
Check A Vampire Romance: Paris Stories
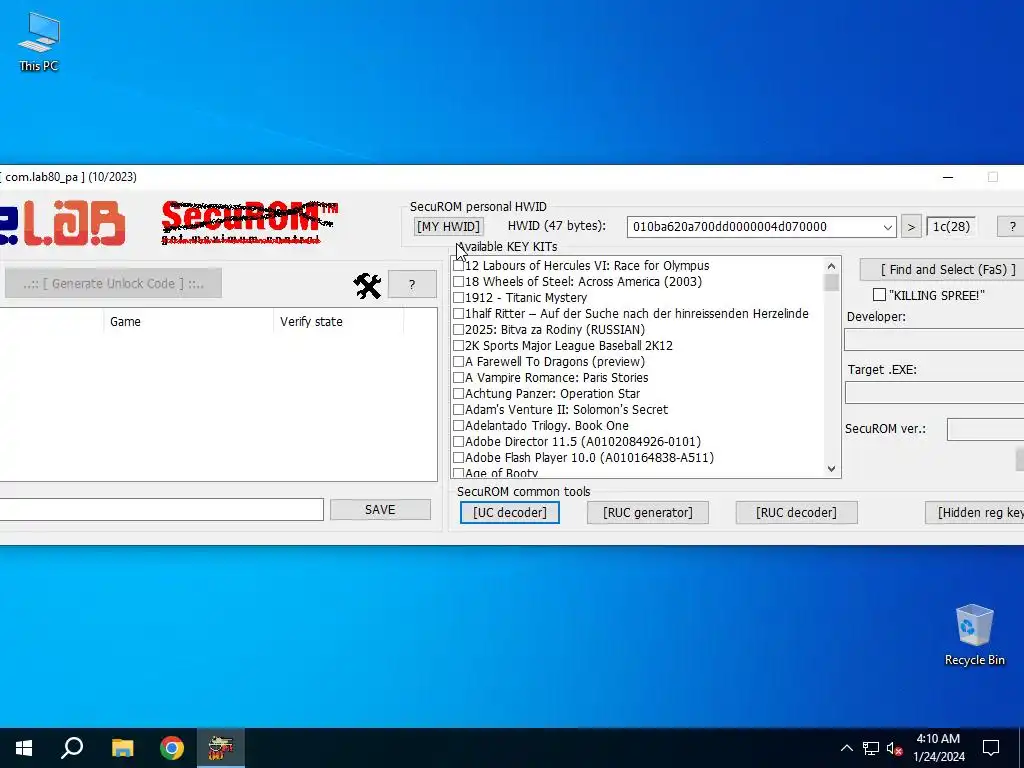click(x=458, y=377)
